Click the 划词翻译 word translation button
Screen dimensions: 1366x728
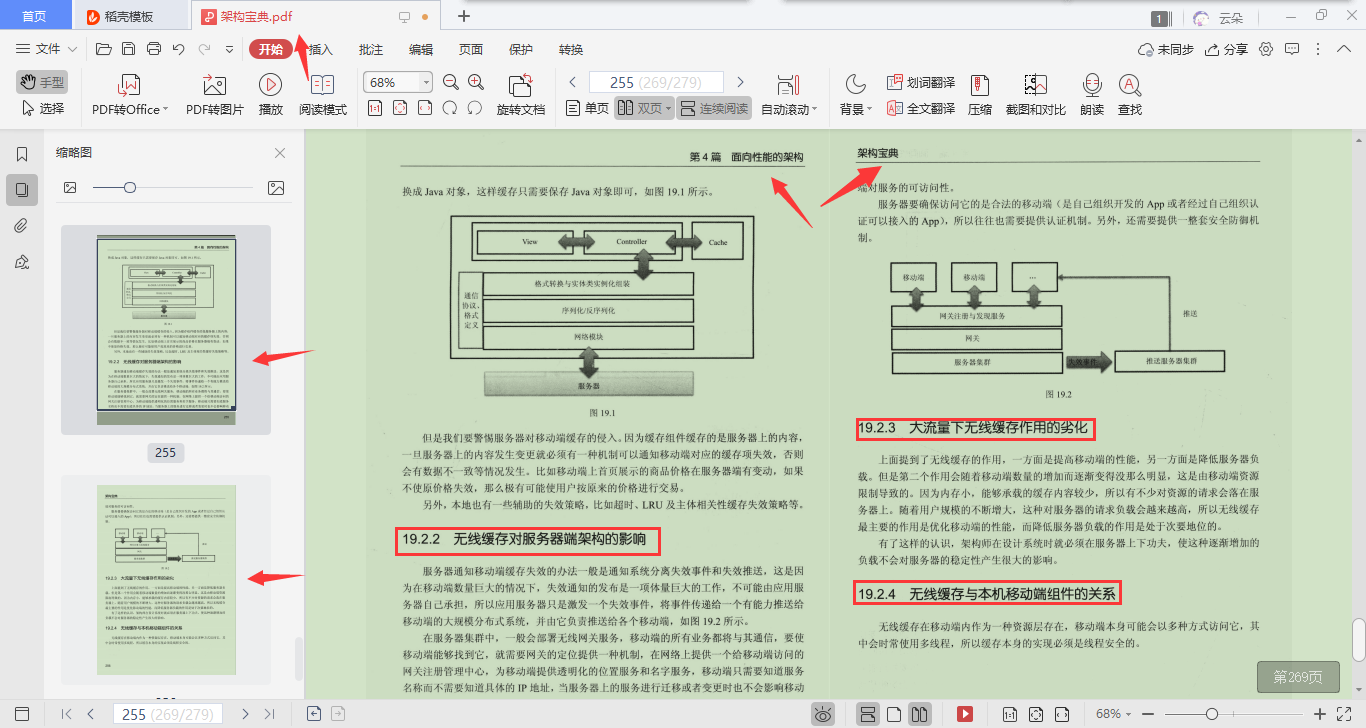(921, 82)
